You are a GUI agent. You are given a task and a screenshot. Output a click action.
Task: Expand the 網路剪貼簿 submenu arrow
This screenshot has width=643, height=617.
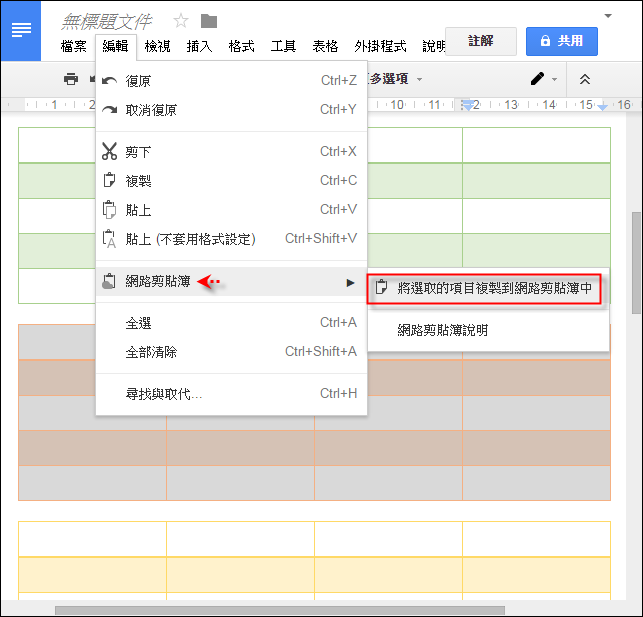tap(350, 282)
